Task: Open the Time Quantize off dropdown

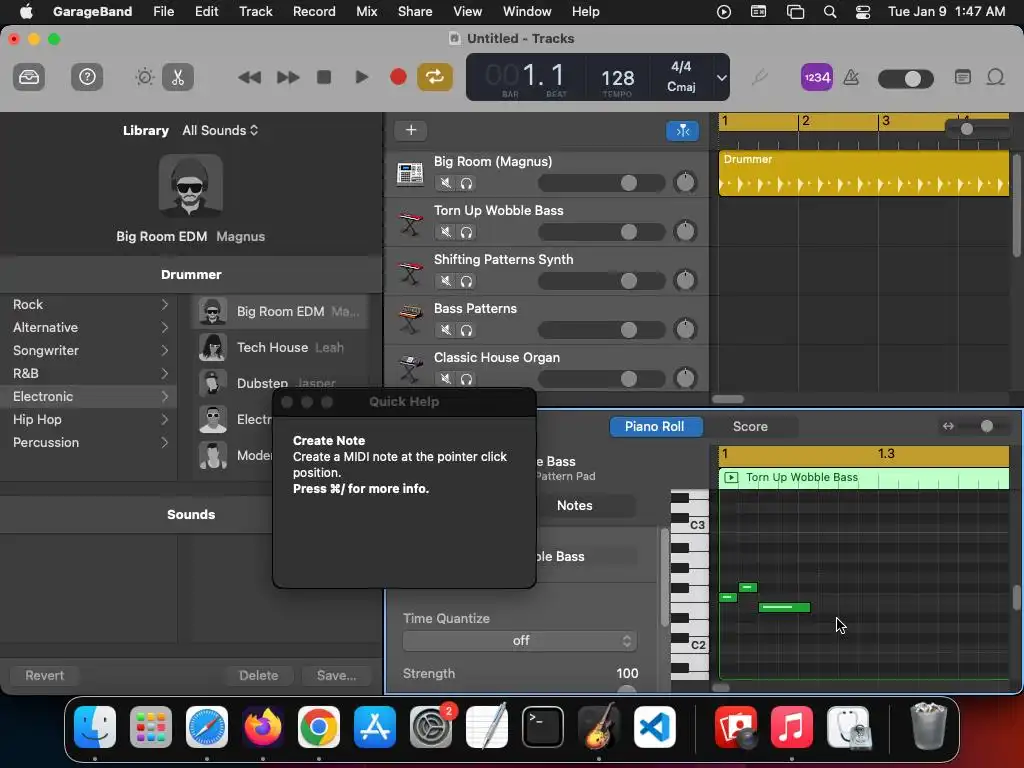Action: point(520,641)
